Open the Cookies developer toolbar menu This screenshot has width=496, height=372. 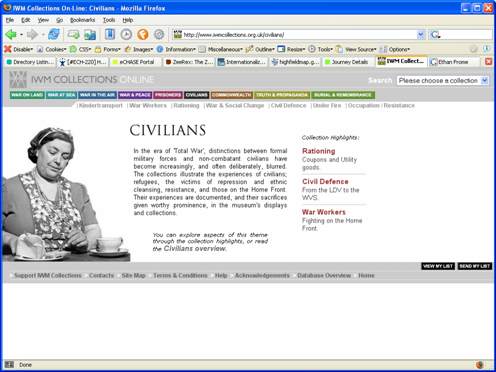click(x=52, y=49)
